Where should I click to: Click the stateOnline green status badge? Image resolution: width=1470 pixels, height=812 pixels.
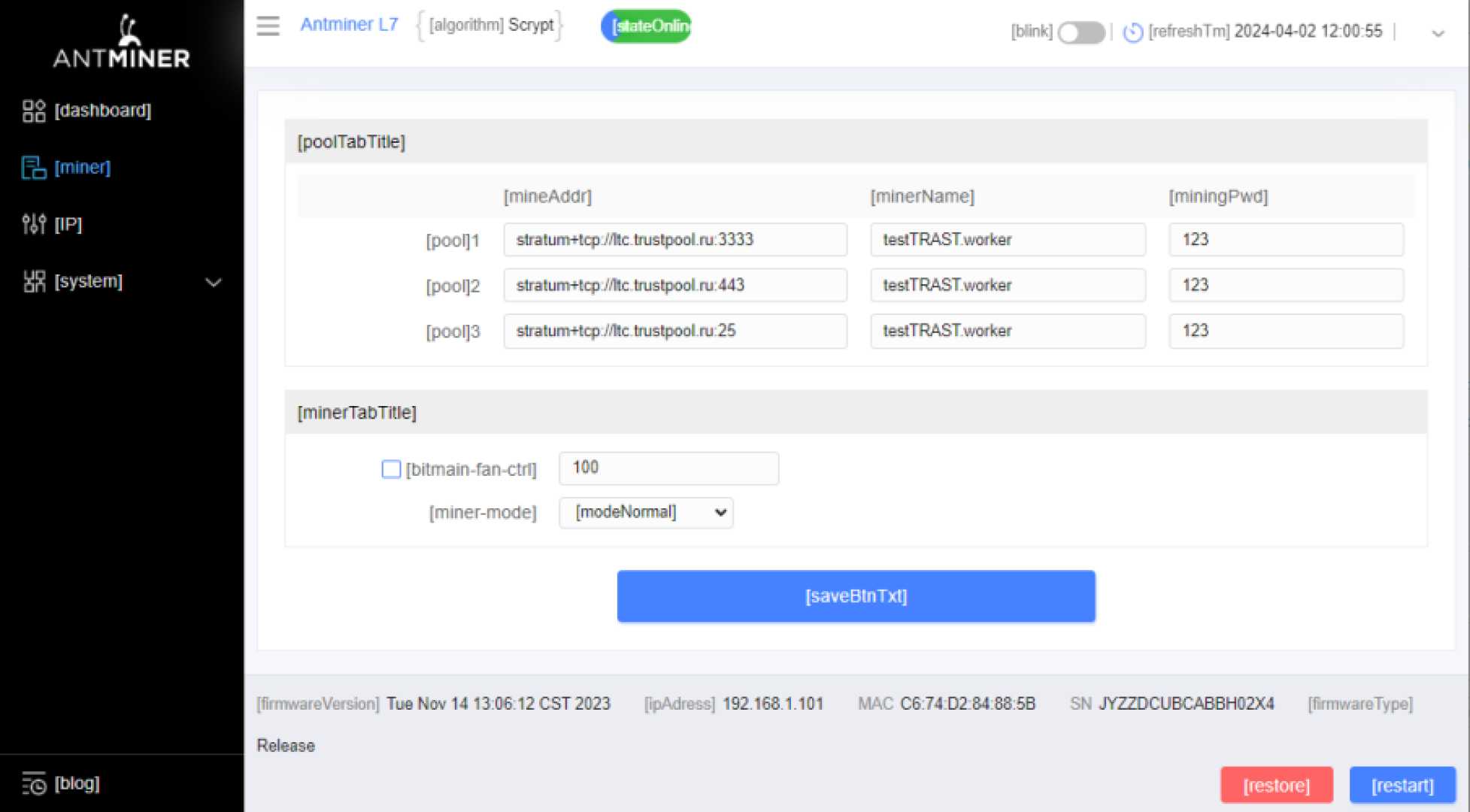pyautogui.click(x=646, y=26)
